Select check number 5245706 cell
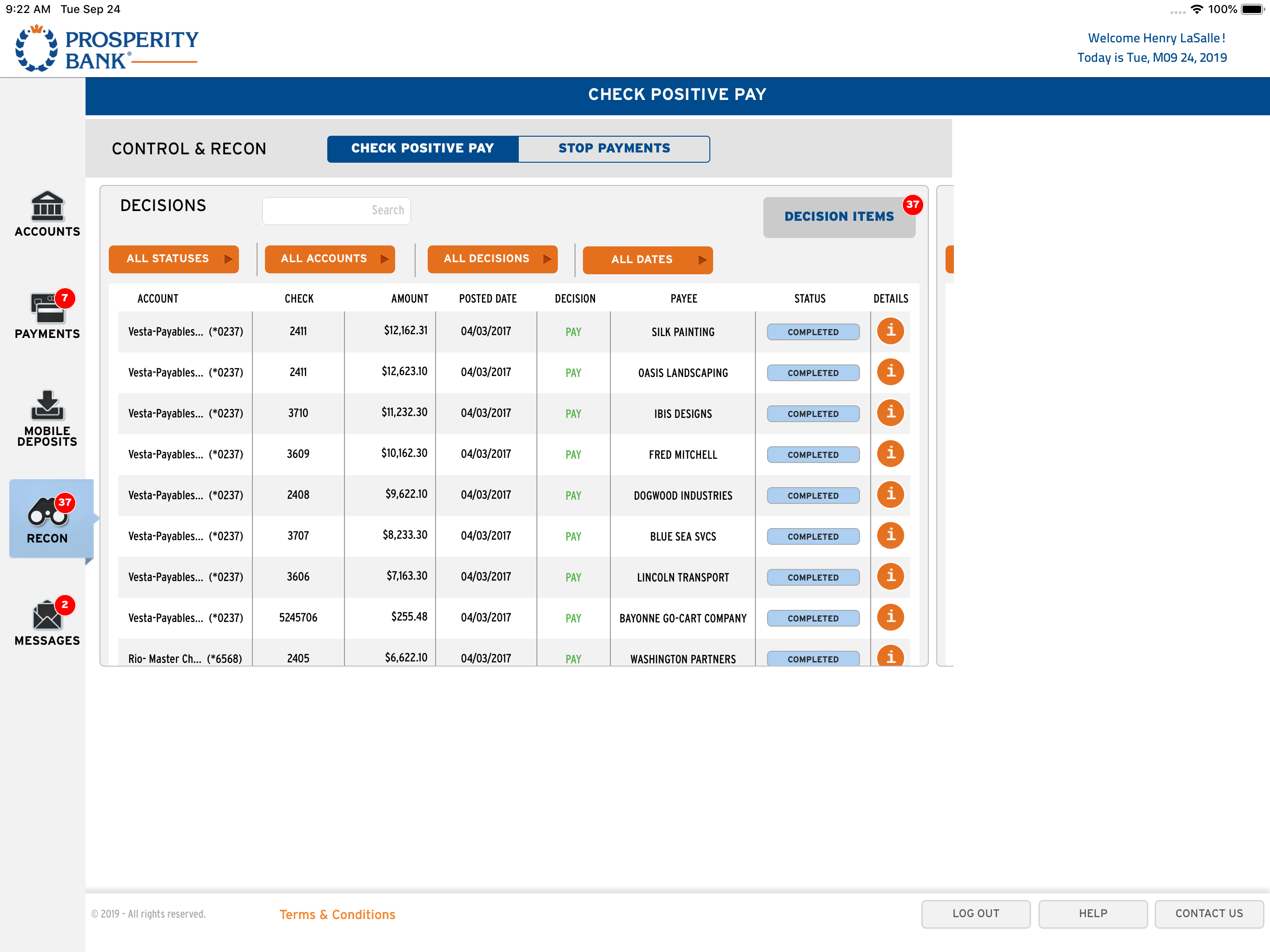The height and width of the screenshot is (952, 1270). tap(298, 617)
